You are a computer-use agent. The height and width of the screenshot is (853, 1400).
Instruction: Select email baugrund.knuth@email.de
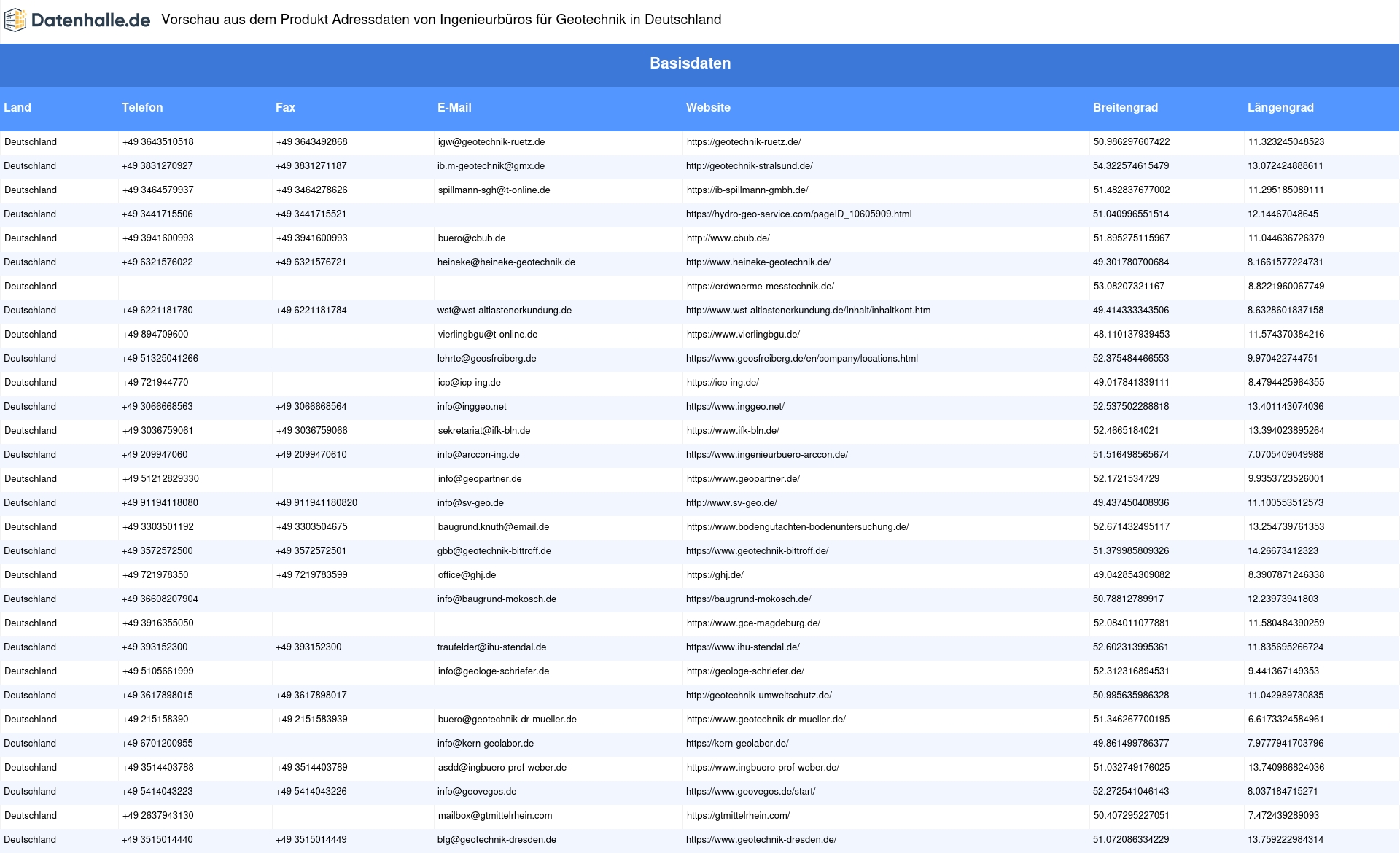pyautogui.click(x=494, y=527)
